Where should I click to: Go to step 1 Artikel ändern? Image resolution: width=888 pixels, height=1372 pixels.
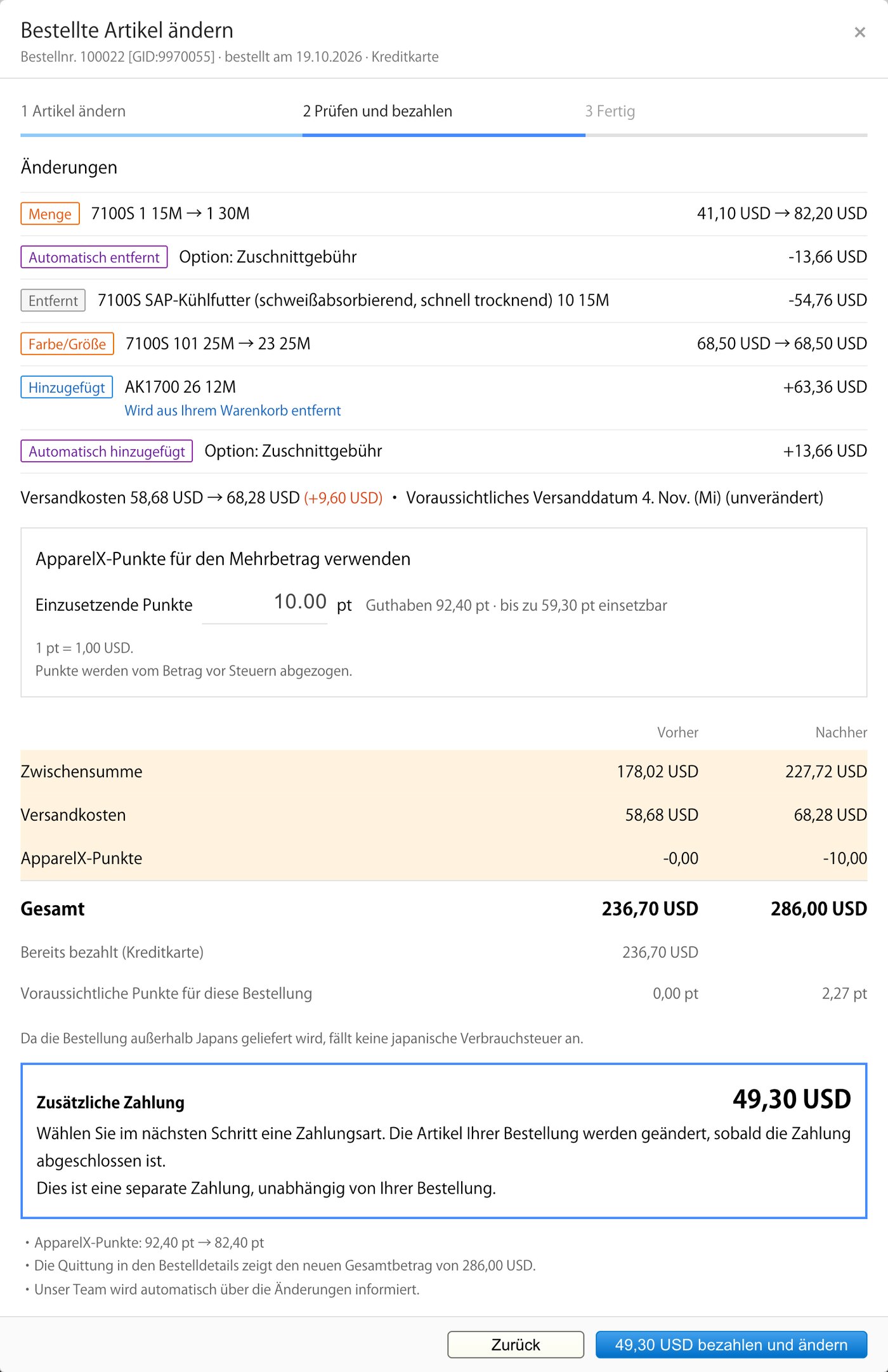(73, 111)
